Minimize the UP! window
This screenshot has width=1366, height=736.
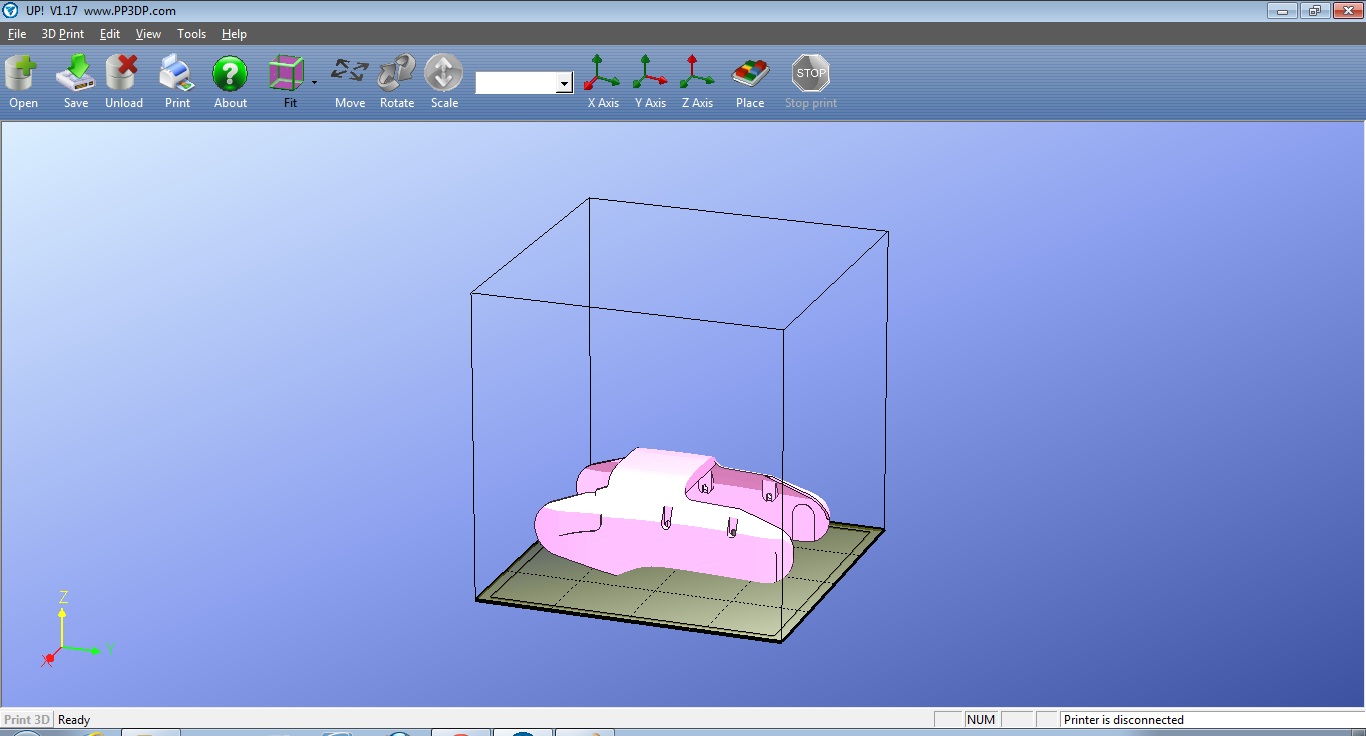(x=1283, y=10)
